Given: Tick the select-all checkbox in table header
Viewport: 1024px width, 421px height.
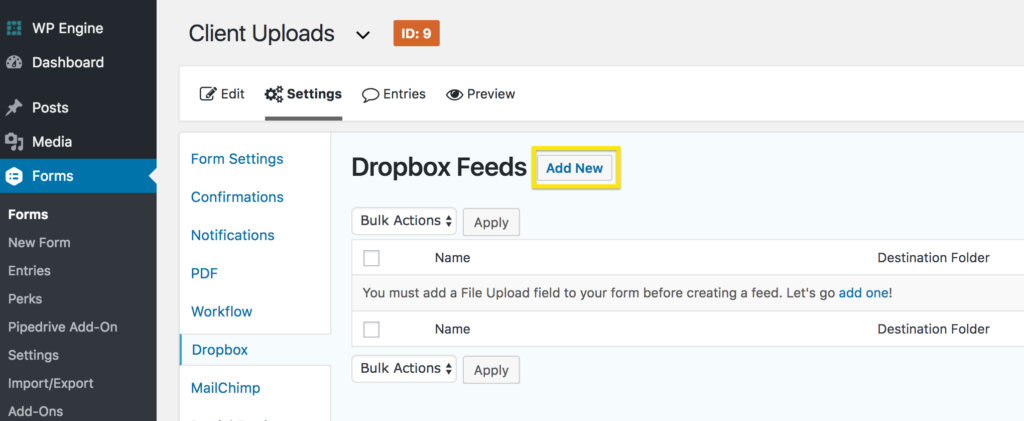Looking at the screenshot, I should (371, 258).
